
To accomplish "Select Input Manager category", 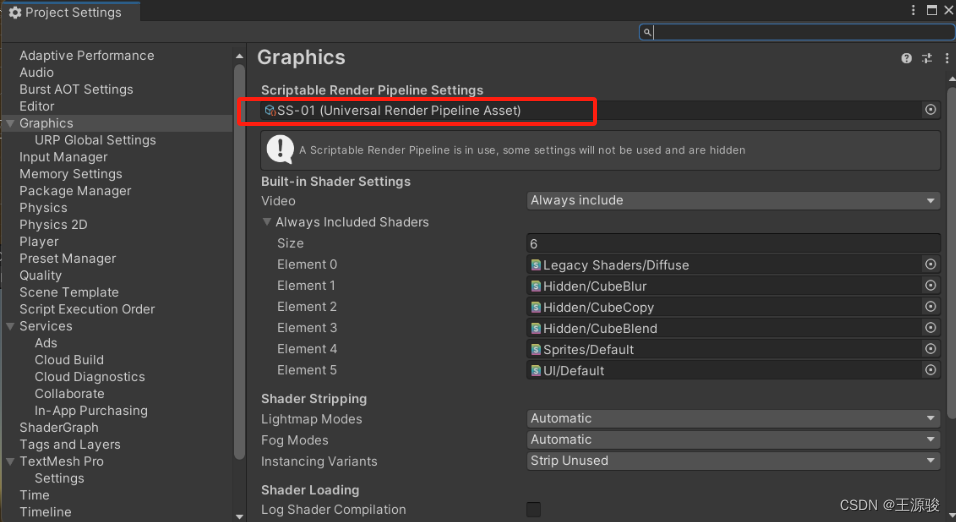I will click(63, 157).
